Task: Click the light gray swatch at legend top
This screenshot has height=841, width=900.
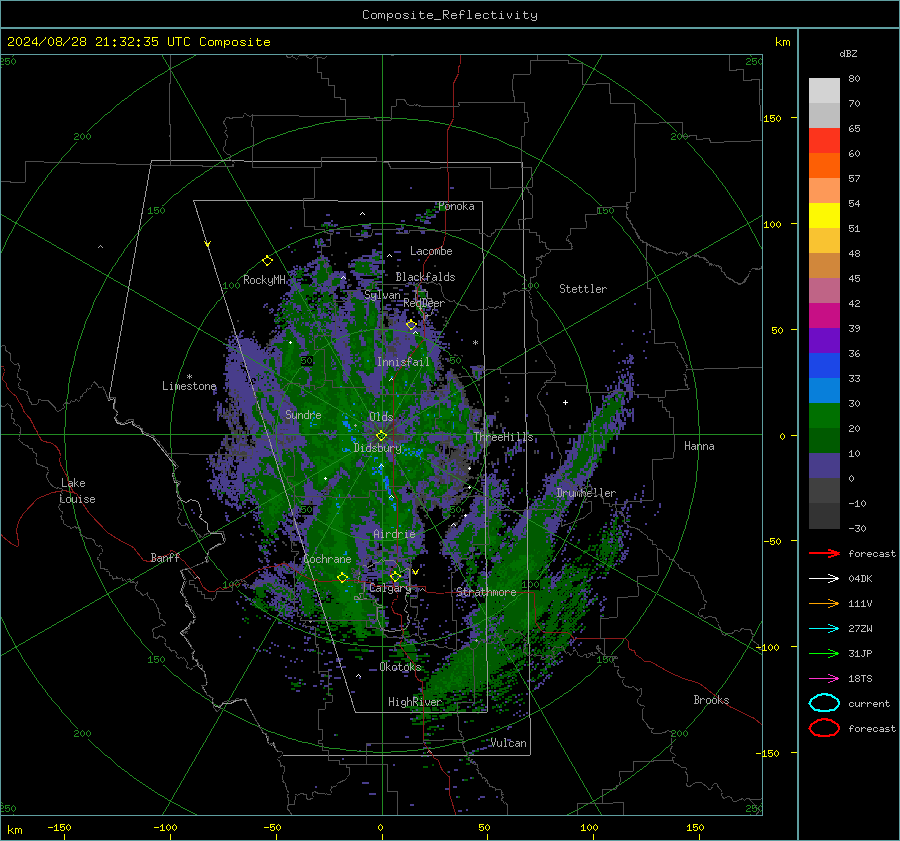Action: (x=824, y=90)
